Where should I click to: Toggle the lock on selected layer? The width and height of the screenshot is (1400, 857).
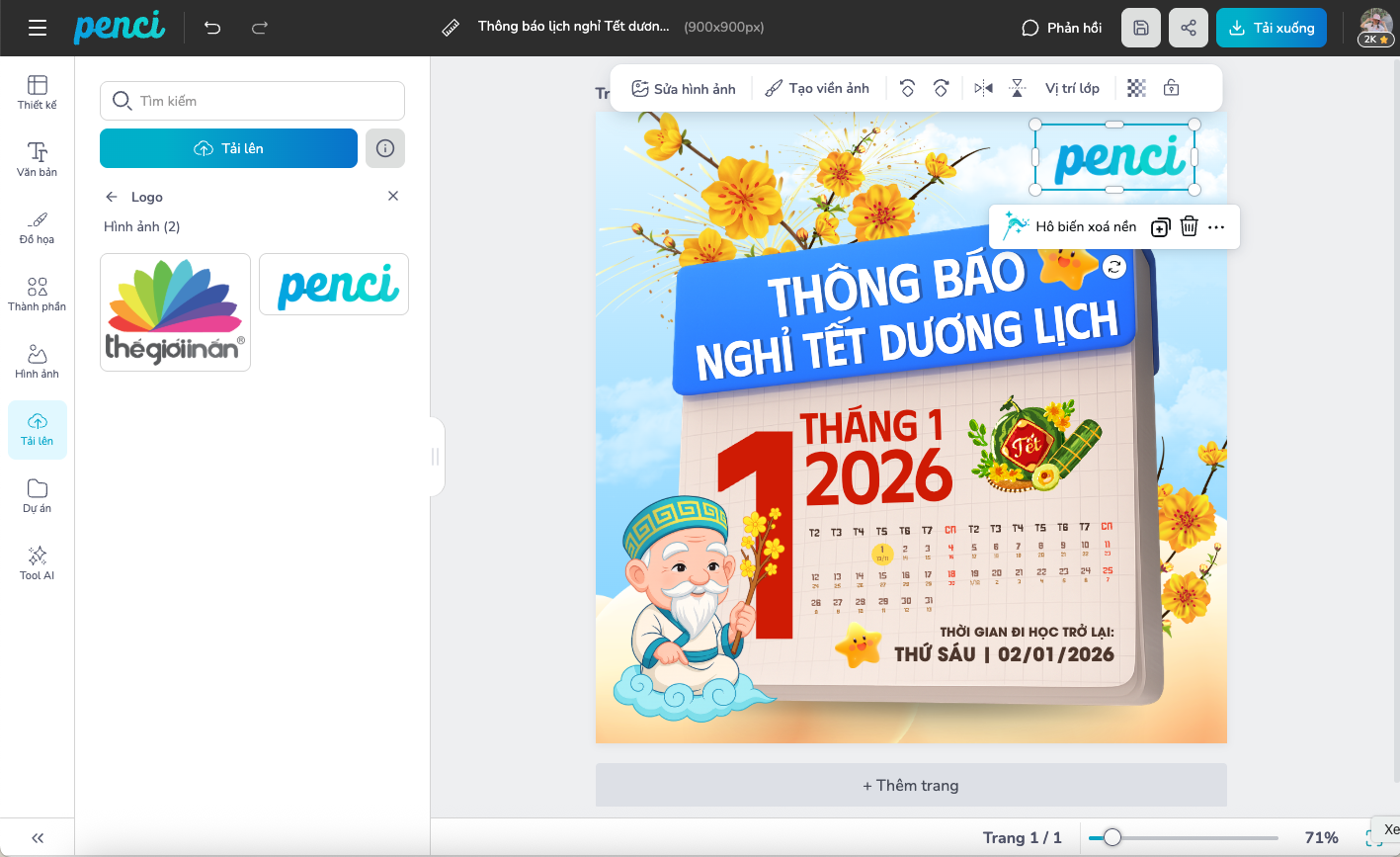(1171, 88)
